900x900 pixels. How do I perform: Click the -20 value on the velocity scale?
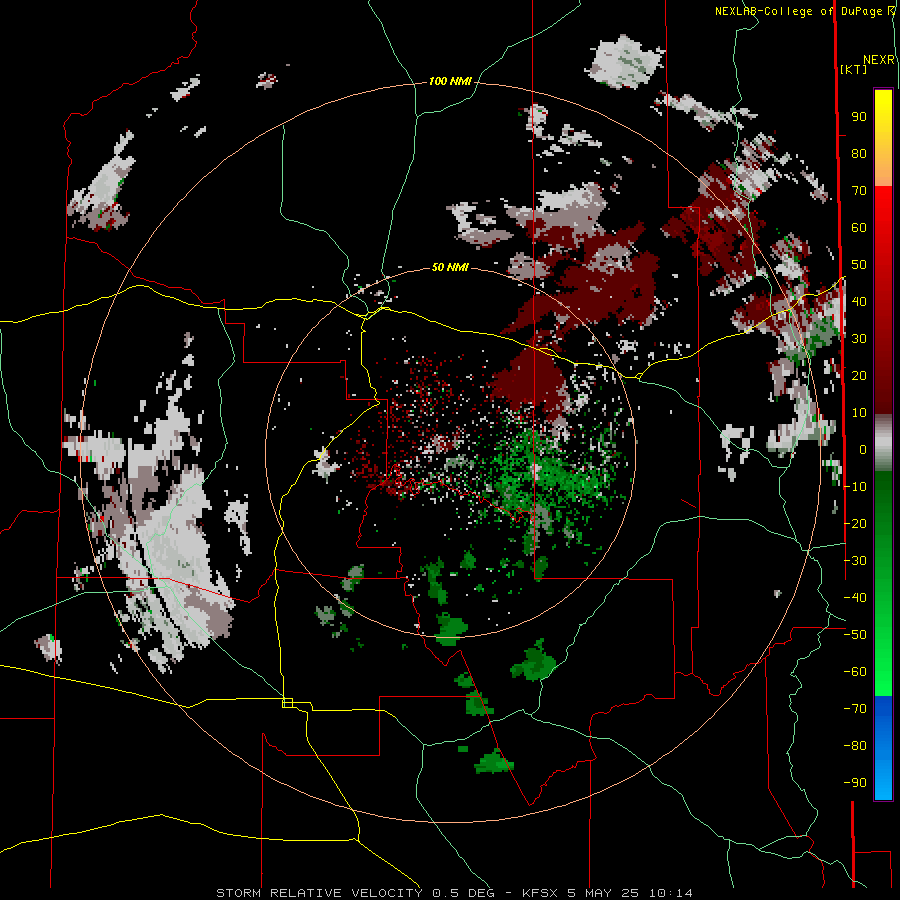pyautogui.click(x=855, y=524)
